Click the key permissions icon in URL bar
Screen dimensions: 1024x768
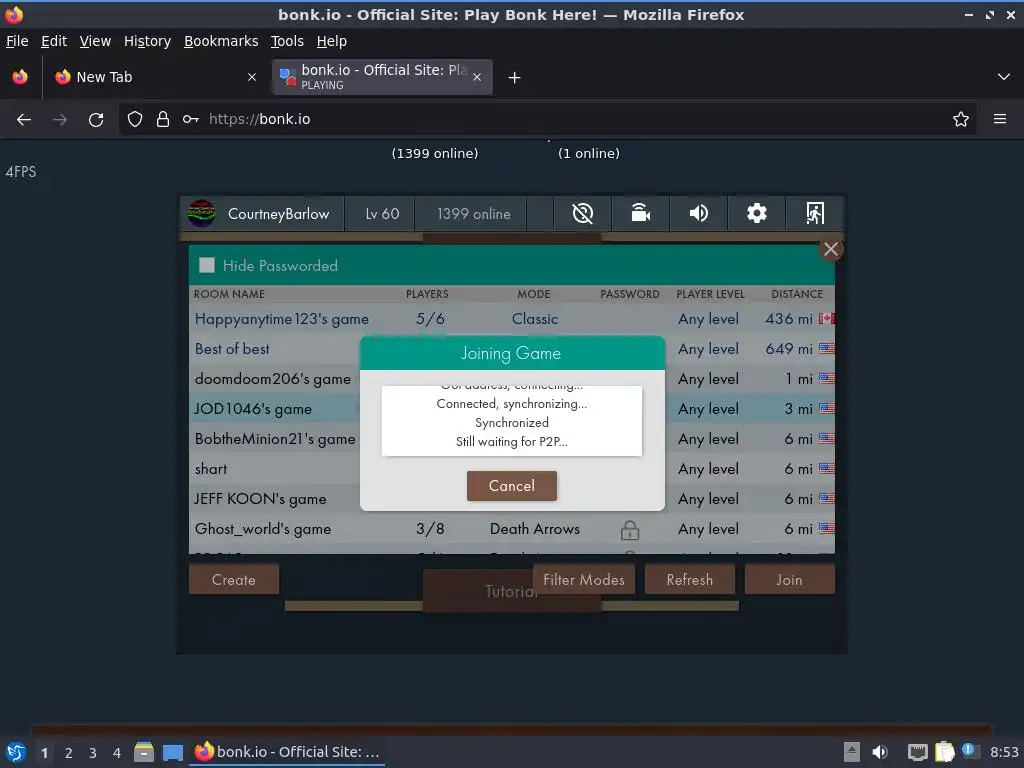pyautogui.click(x=191, y=119)
